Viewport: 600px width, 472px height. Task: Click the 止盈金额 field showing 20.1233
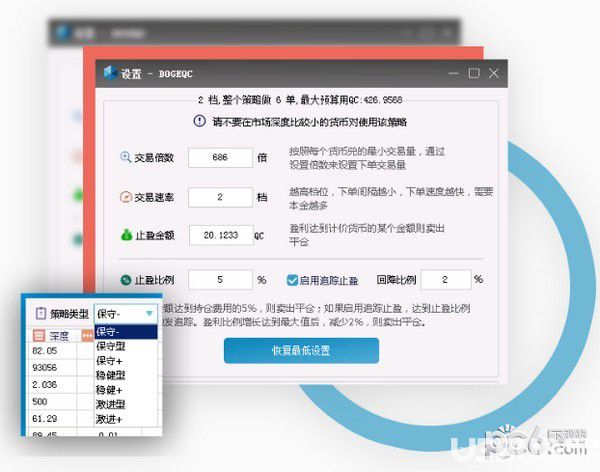pyautogui.click(x=221, y=235)
